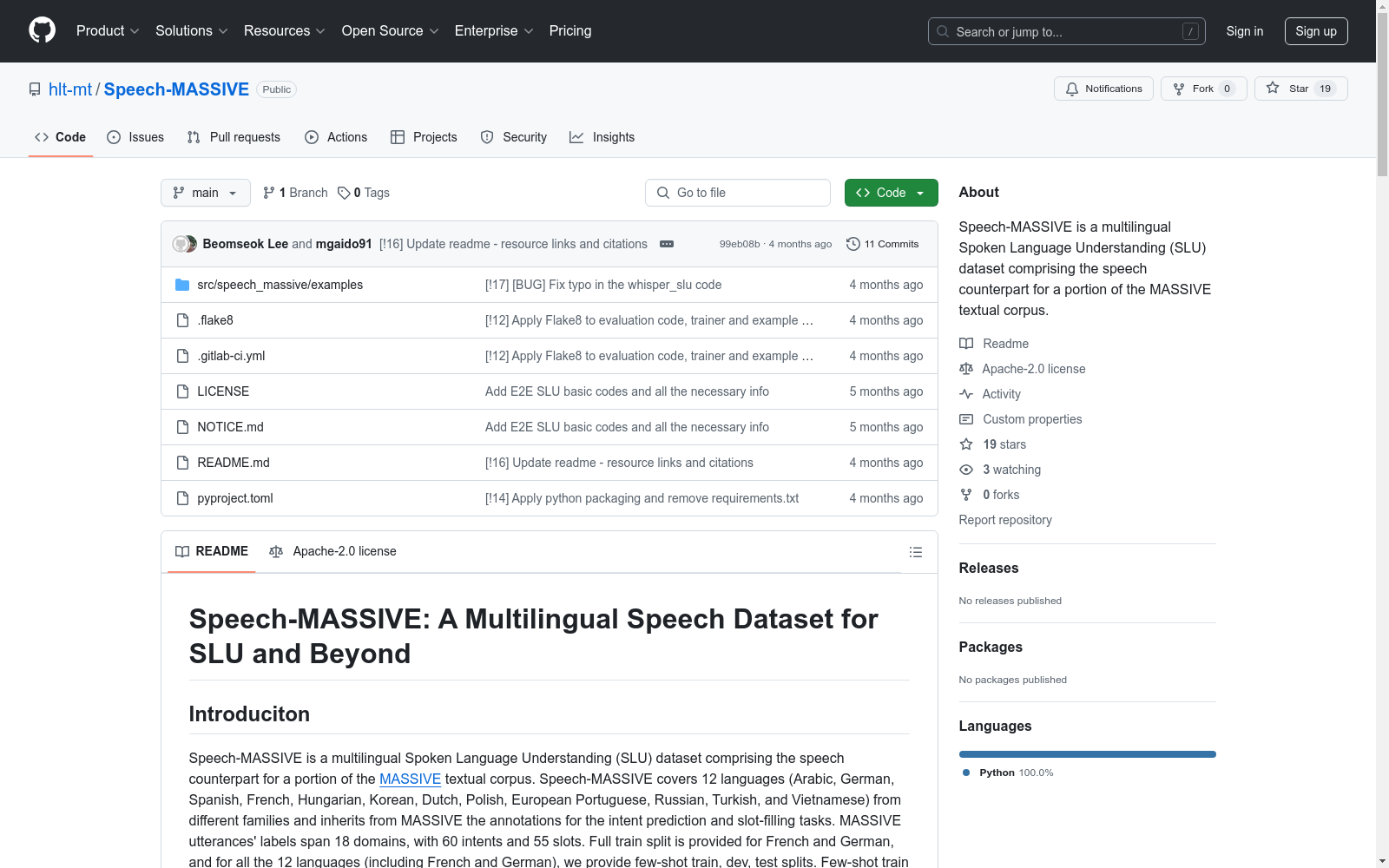Open the main branch selector dropdown

[x=206, y=193]
